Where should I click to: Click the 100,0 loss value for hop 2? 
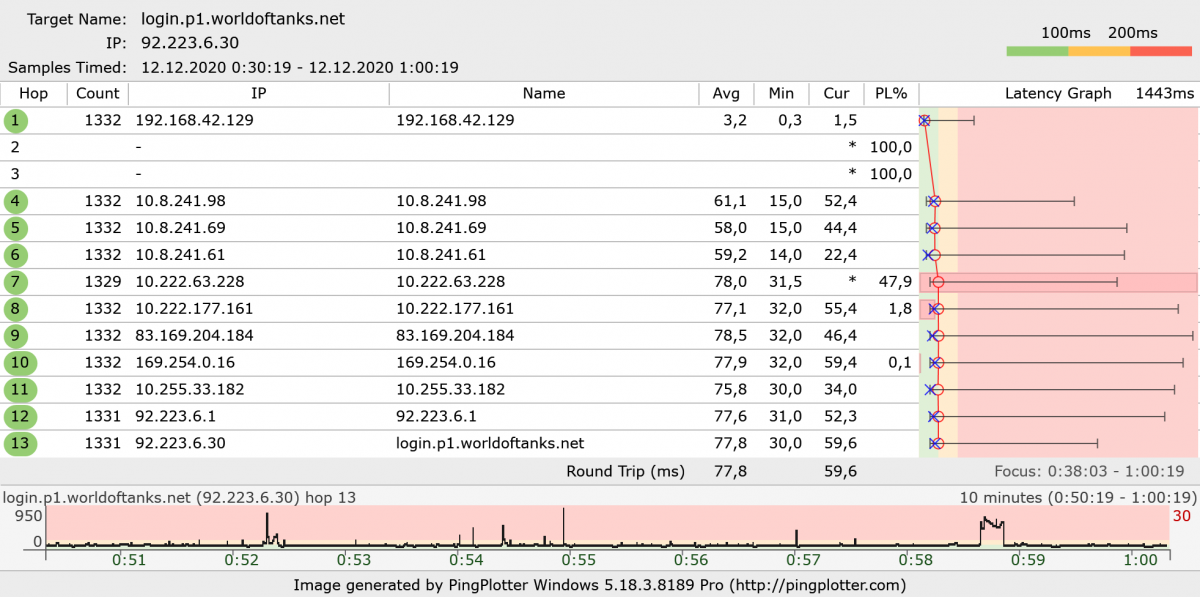(x=891, y=148)
